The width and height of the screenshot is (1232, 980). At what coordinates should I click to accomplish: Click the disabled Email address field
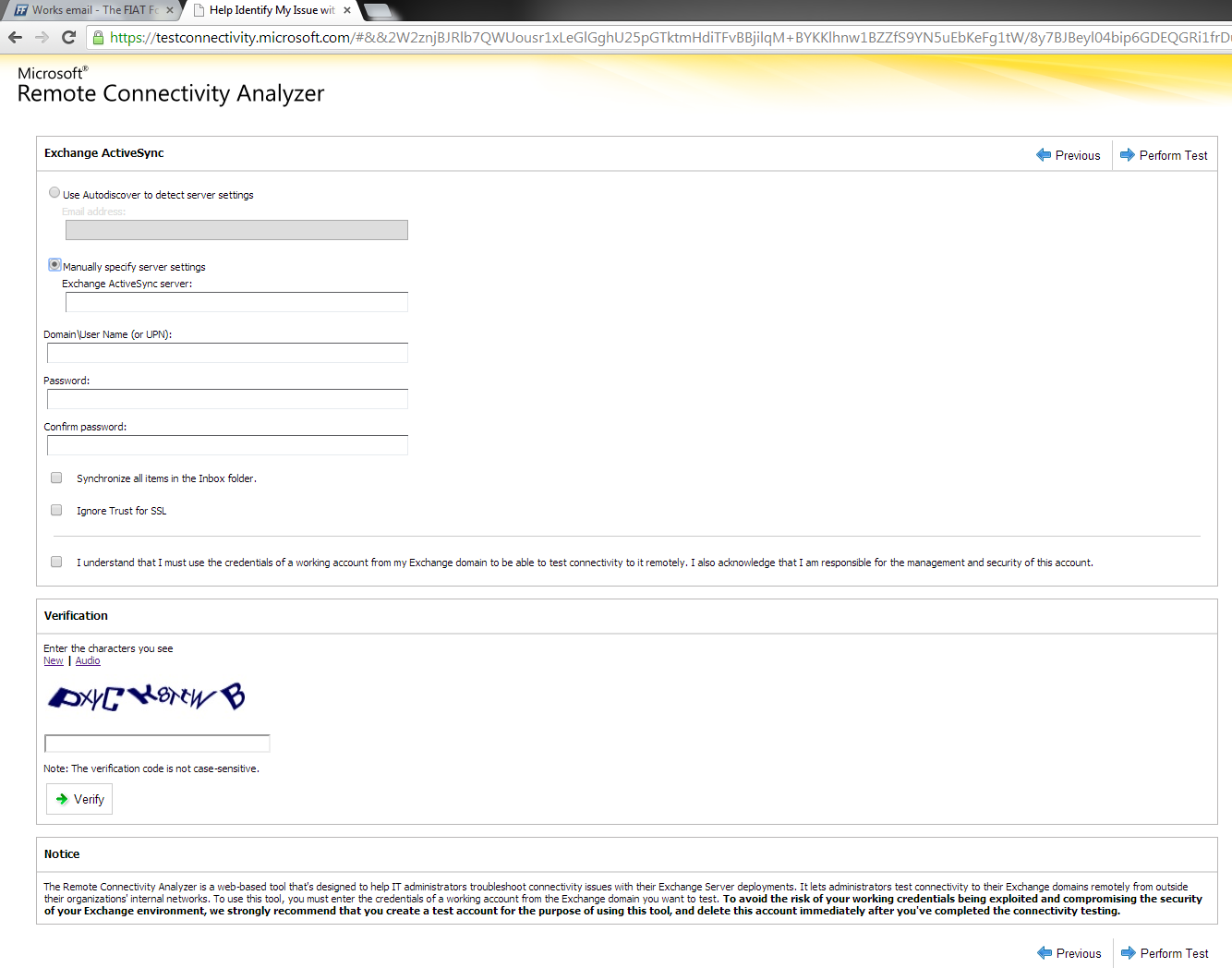click(x=236, y=230)
